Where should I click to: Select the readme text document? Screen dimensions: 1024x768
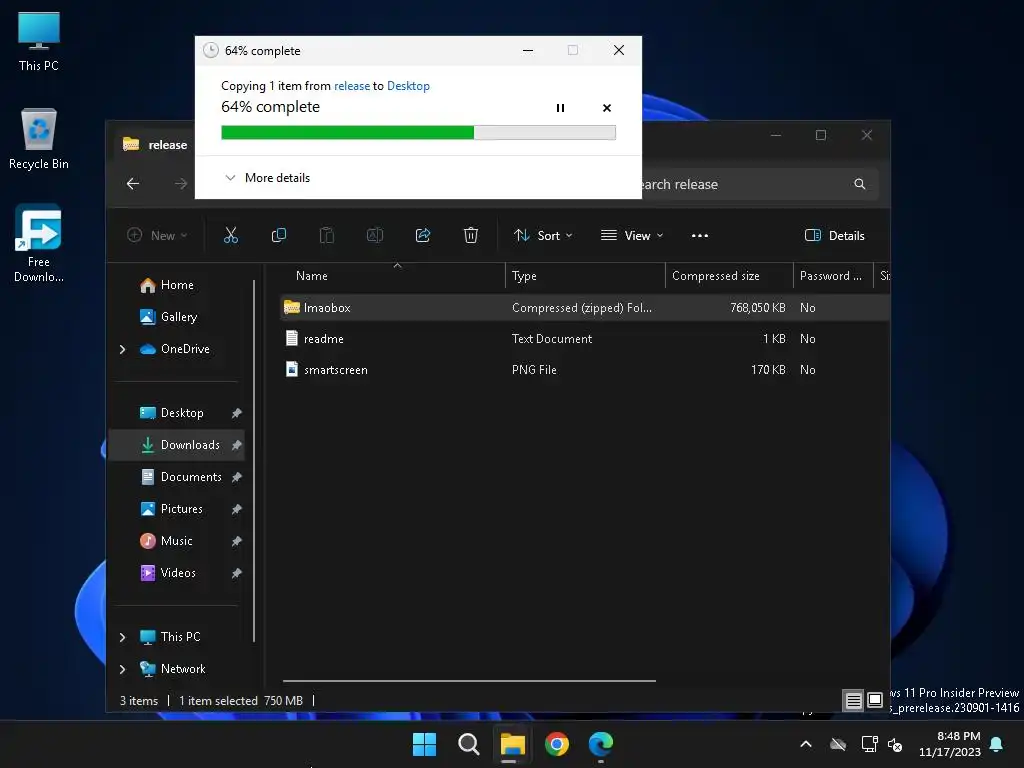click(584, 339)
